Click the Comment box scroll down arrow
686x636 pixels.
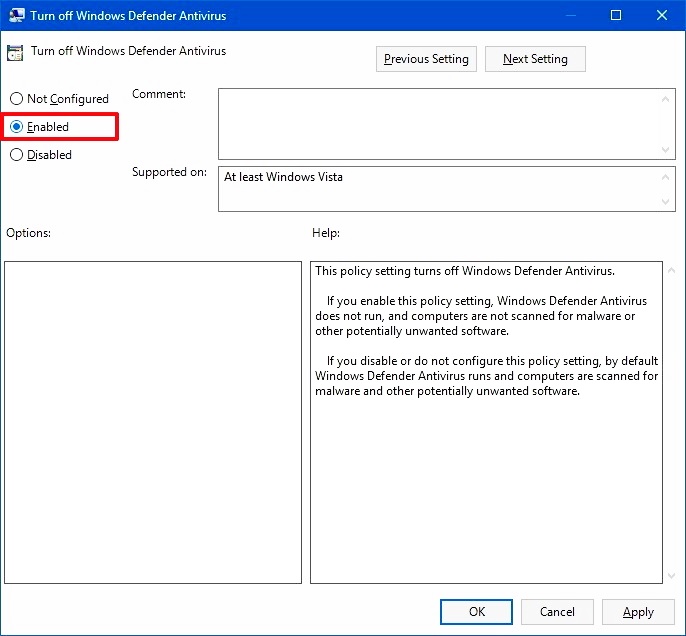pos(665,150)
